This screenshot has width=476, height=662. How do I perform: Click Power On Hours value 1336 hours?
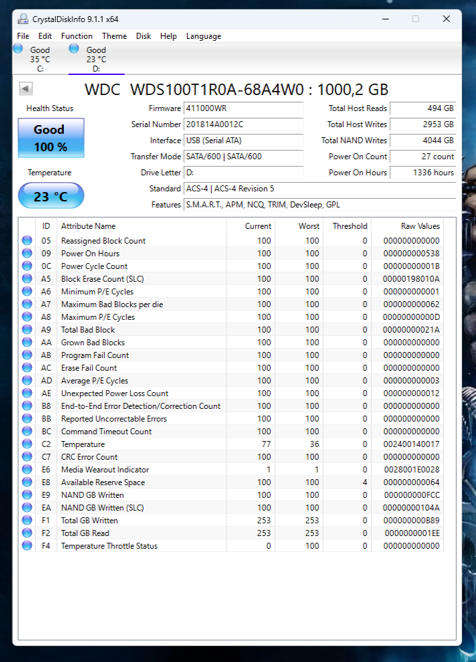(423, 173)
